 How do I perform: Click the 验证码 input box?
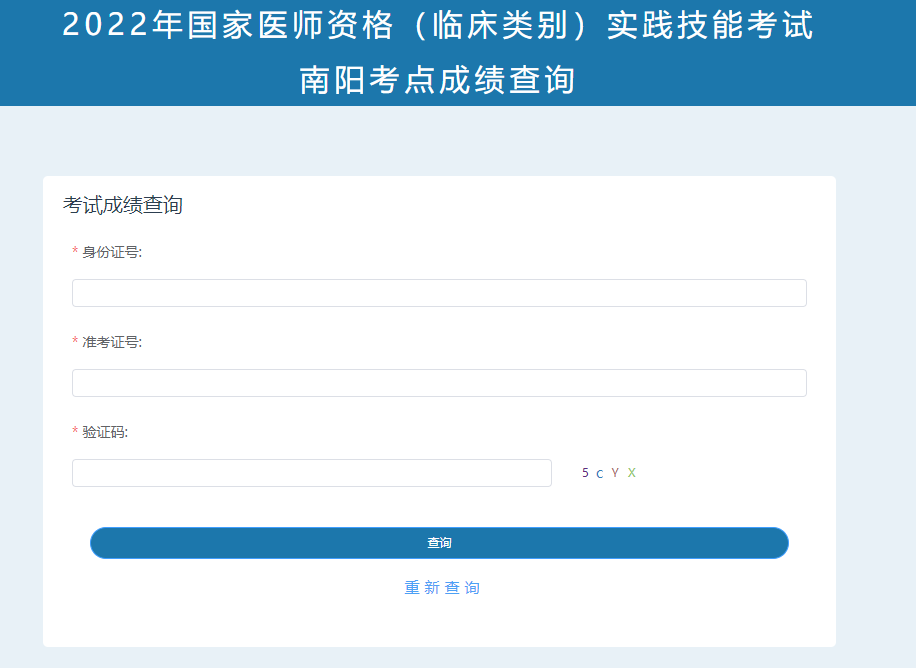coord(311,473)
